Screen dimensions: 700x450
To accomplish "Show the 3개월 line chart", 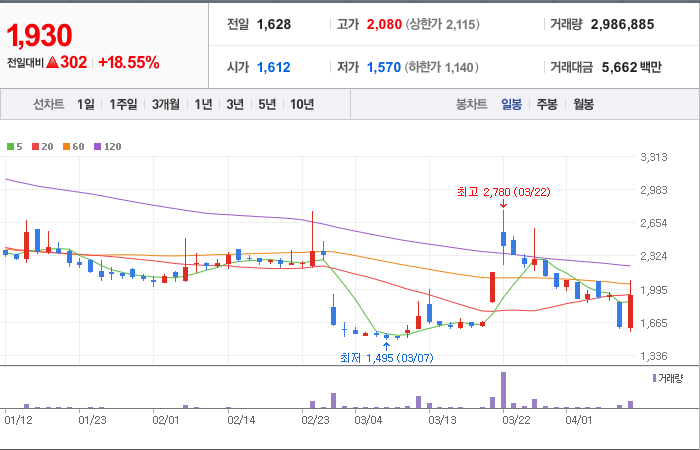I will point(166,104).
